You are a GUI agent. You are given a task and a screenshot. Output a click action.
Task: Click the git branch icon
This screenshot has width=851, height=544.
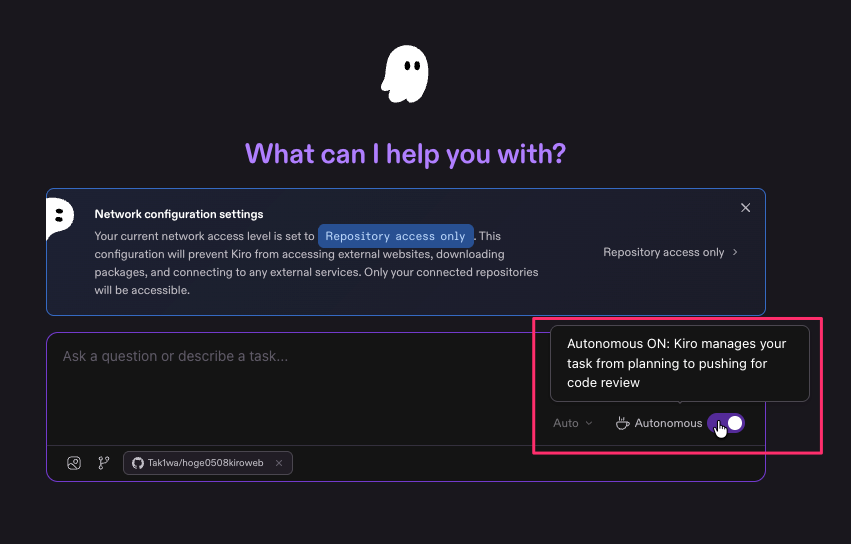pos(103,463)
